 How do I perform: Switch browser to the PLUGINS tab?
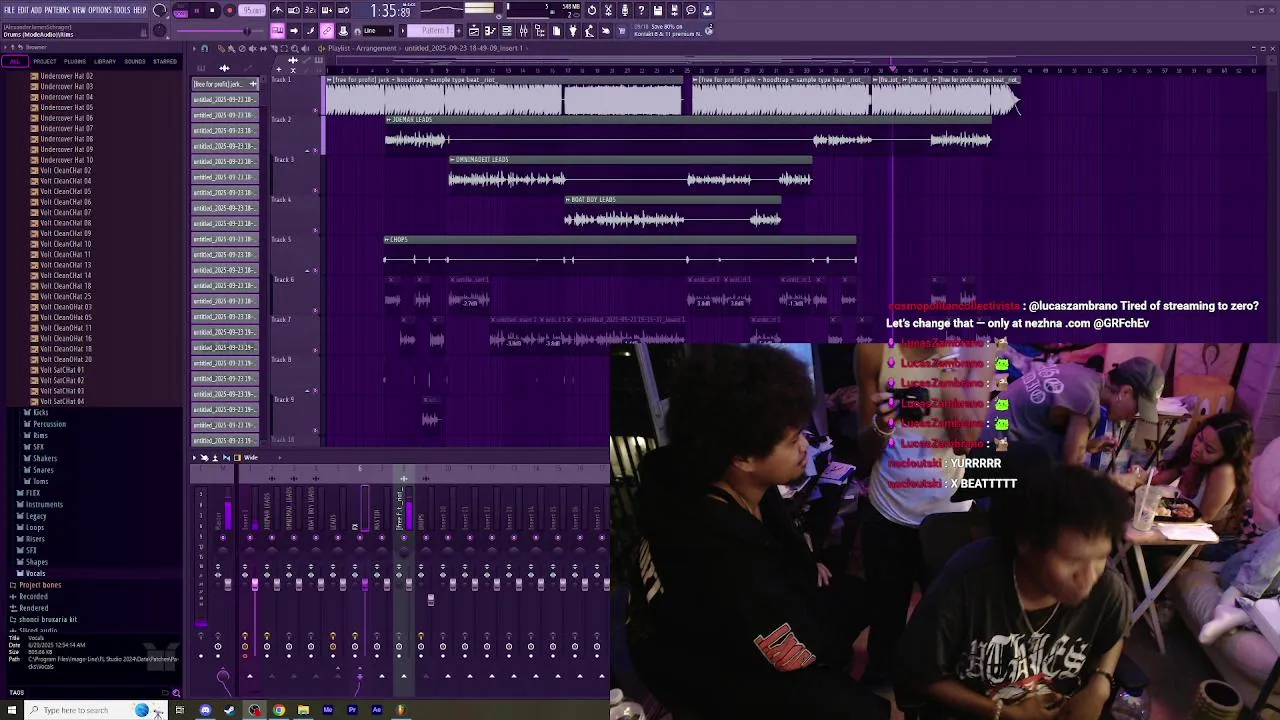point(75,61)
